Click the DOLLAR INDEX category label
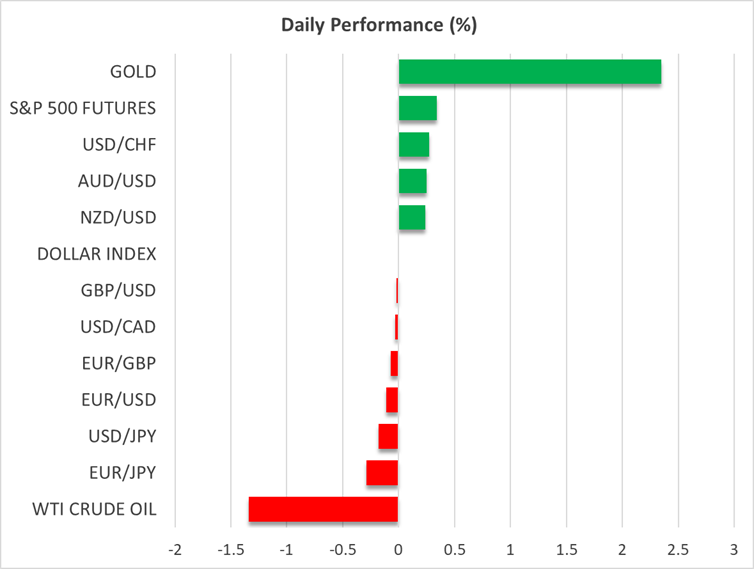This screenshot has width=754, height=569. 97,254
